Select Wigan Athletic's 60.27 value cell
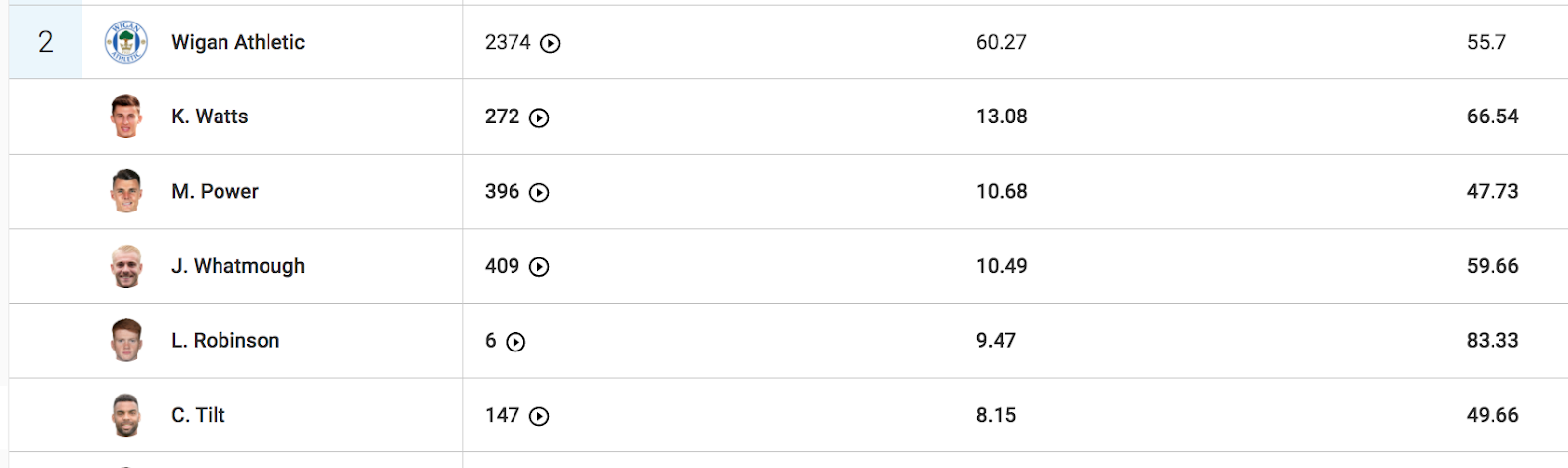Image resolution: width=1568 pixels, height=468 pixels. (x=1002, y=42)
